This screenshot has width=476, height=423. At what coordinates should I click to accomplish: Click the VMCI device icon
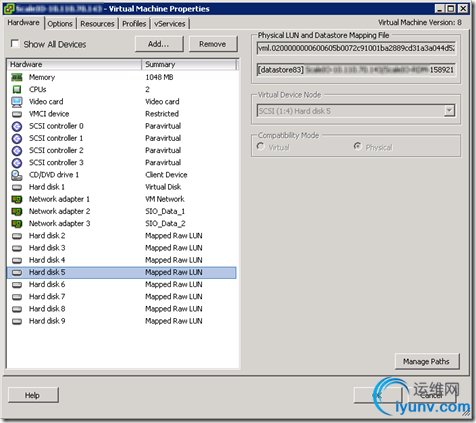click(x=17, y=114)
